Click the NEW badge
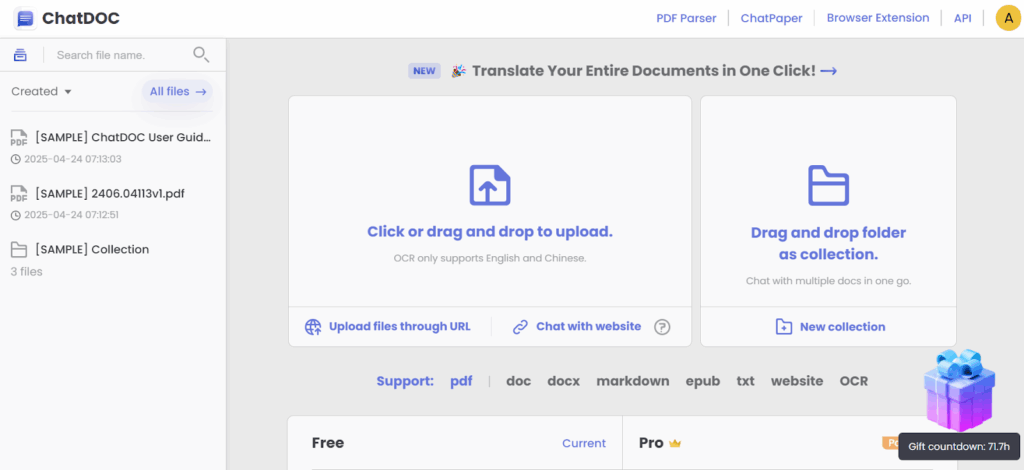This screenshot has height=470, width=1024. coord(424,71)
